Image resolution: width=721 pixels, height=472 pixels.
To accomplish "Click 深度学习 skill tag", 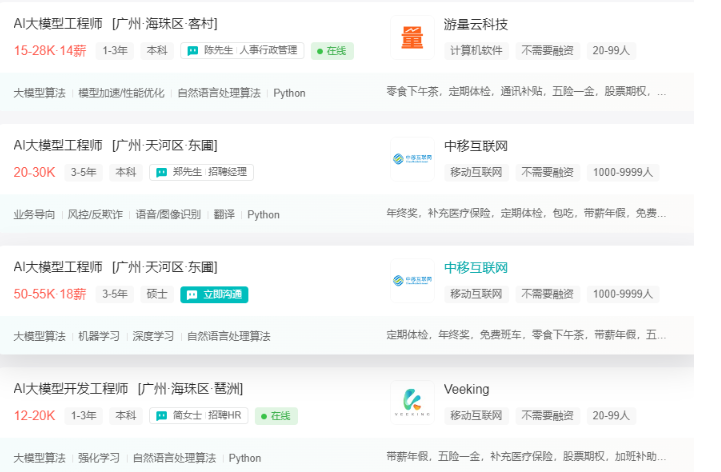I will pyautogui.click(x=153, y=336).
